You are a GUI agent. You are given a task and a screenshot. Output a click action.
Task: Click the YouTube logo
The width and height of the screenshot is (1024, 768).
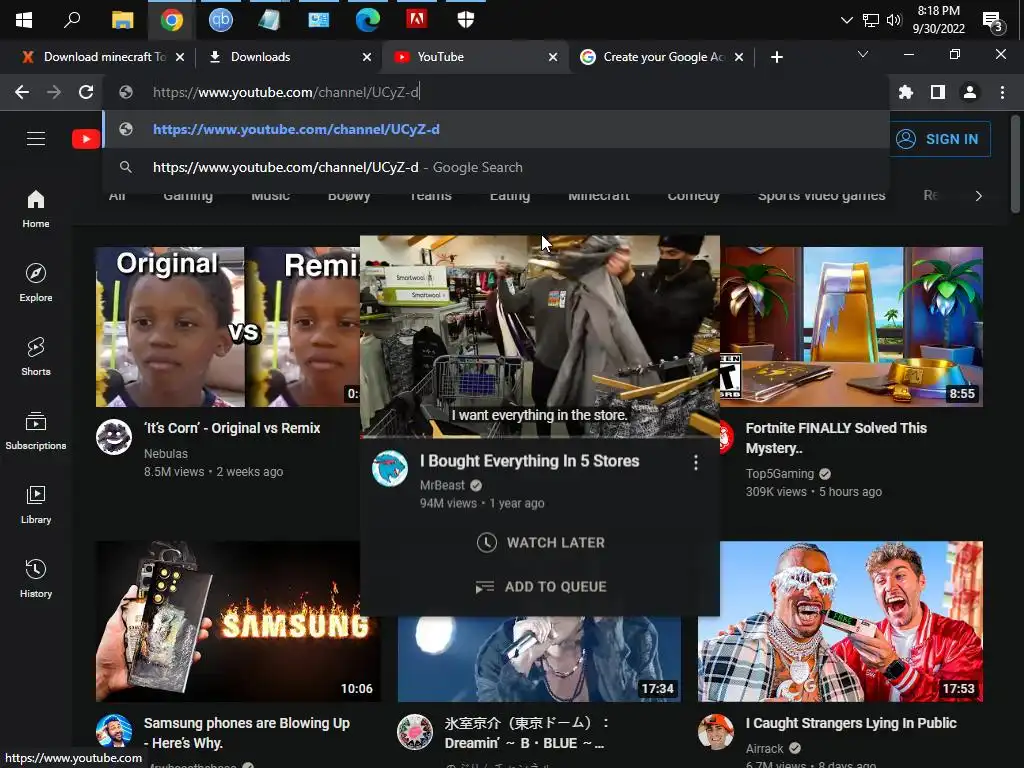point(86,138)
